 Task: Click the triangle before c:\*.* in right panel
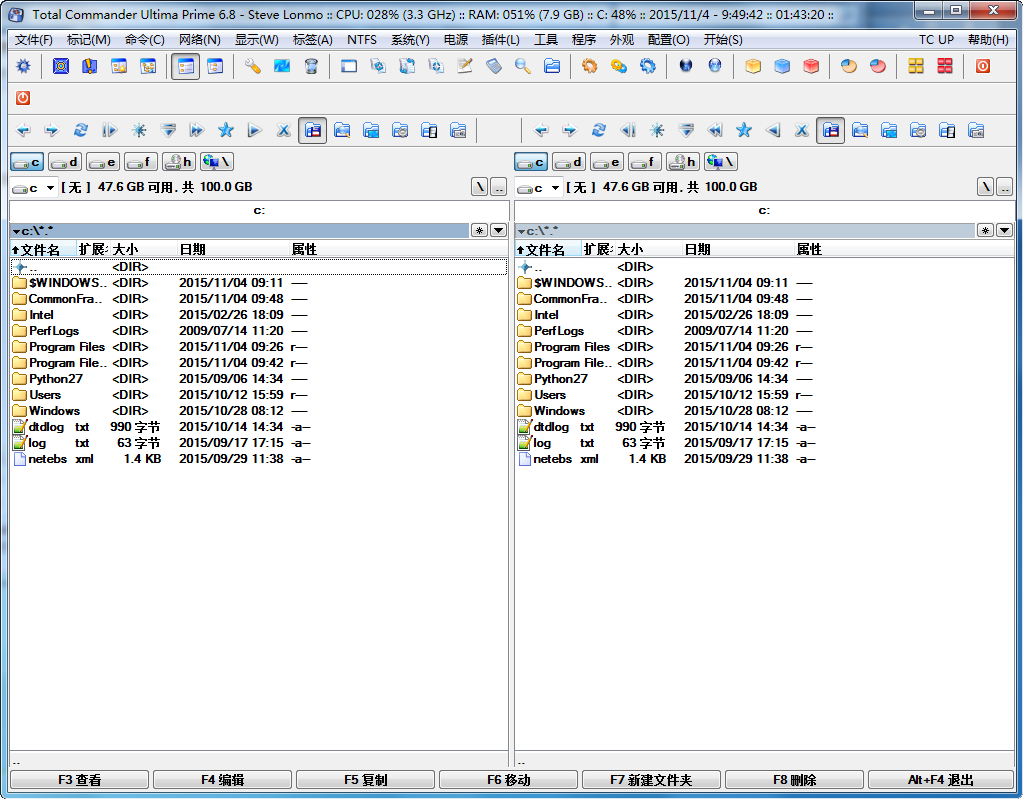click(521, 231)
